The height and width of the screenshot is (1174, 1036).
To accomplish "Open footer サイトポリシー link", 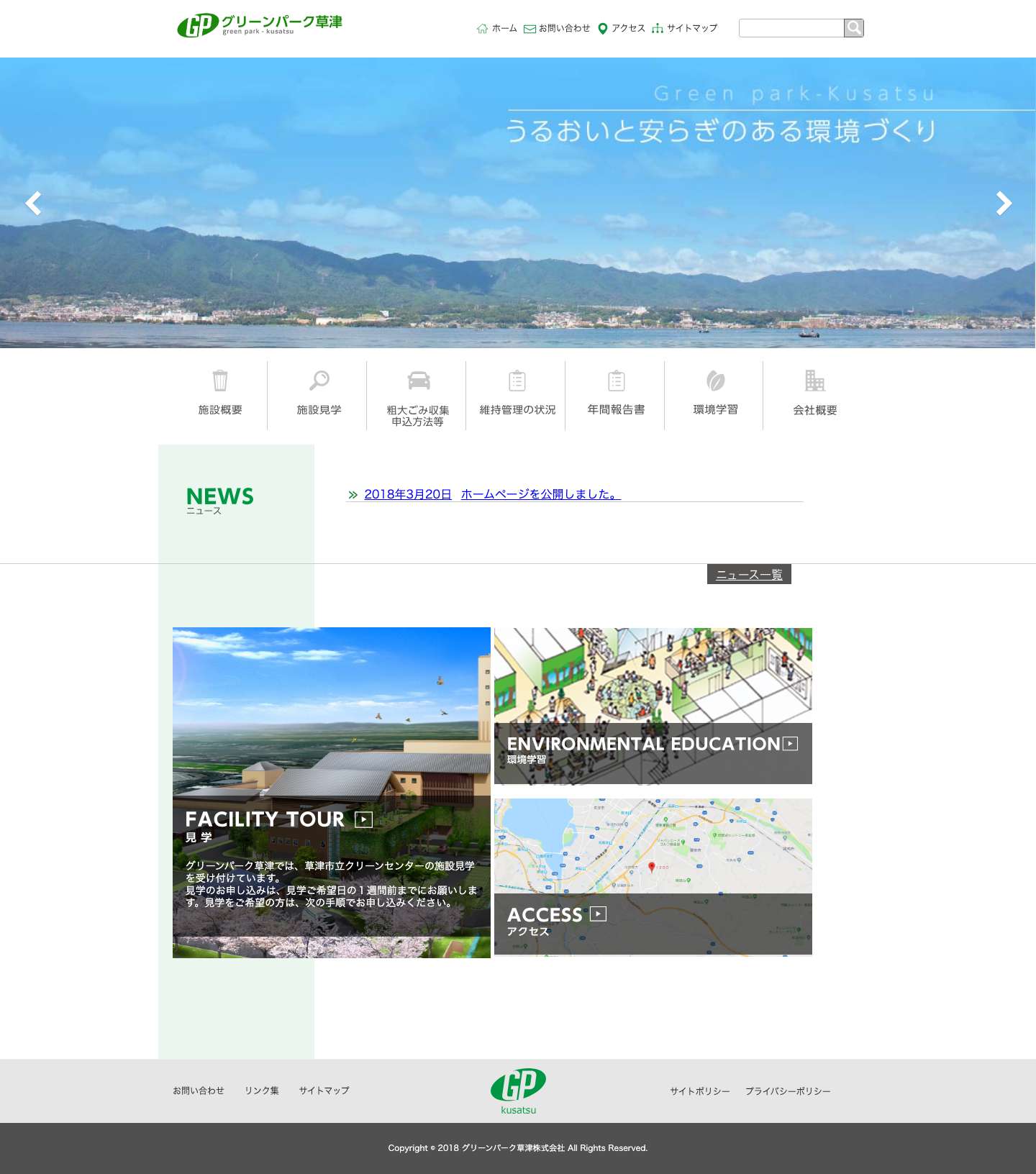I will [x=700, y=1091].
